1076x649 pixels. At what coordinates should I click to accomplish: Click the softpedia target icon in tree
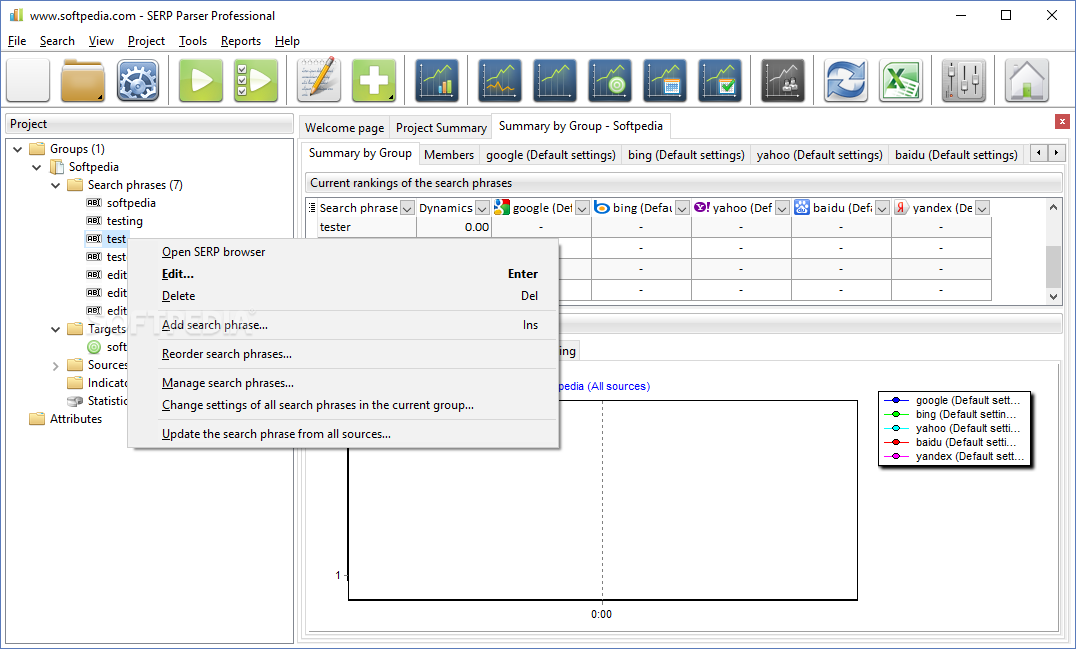pyautogui.click(x=94, y=347)
